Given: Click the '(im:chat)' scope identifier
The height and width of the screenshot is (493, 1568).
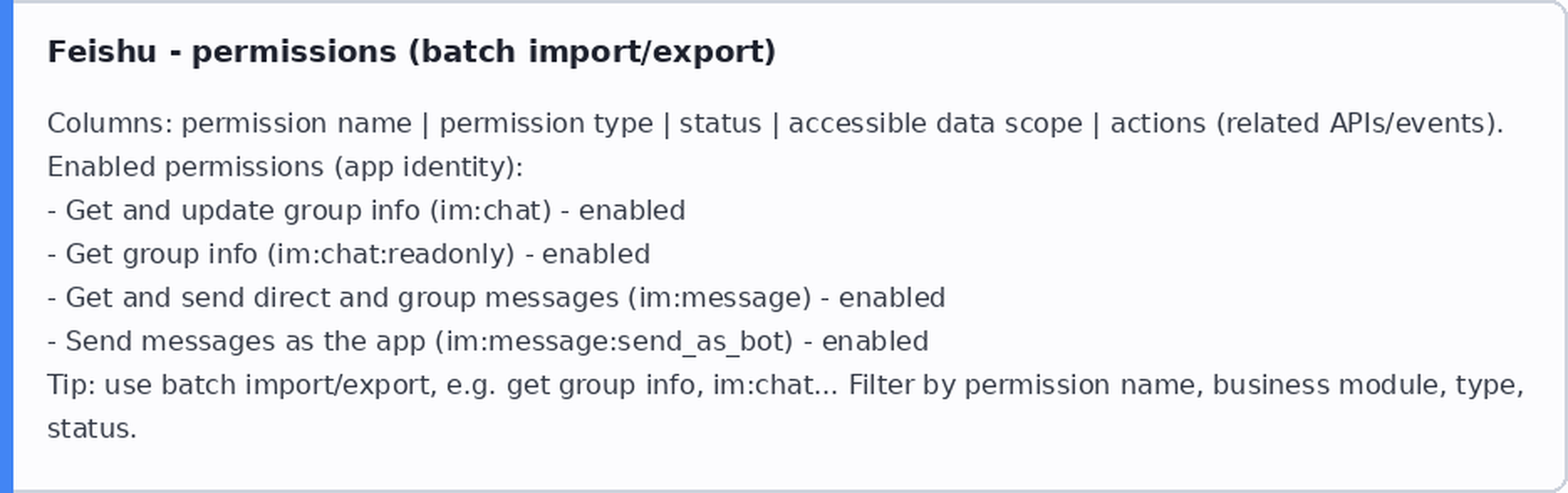Looking at the screenshot, I should click(491, 210).
